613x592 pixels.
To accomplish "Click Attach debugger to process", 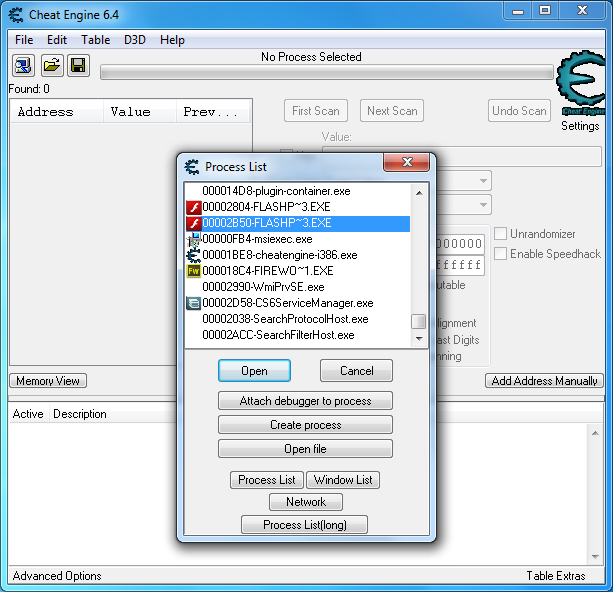I will point(305,401).
